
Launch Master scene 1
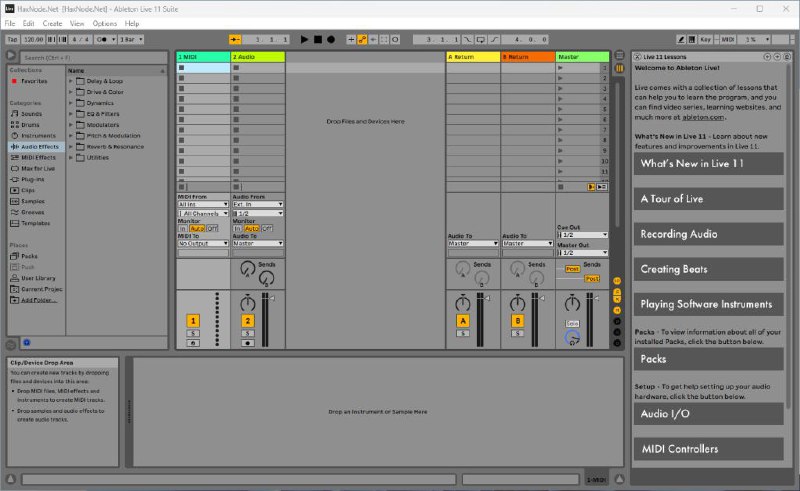[560, 67]
